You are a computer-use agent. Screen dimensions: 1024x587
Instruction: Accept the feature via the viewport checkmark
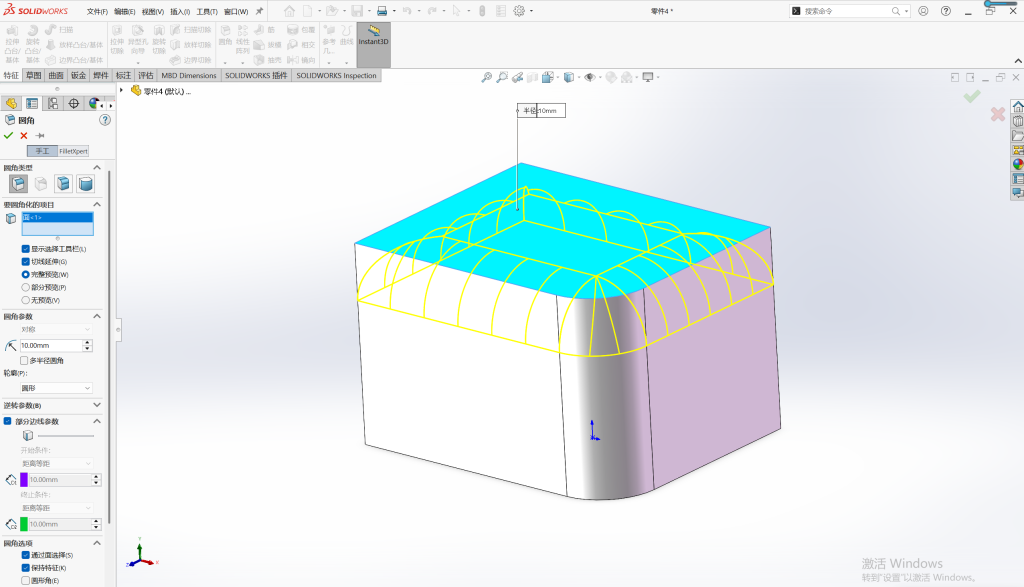972,97
